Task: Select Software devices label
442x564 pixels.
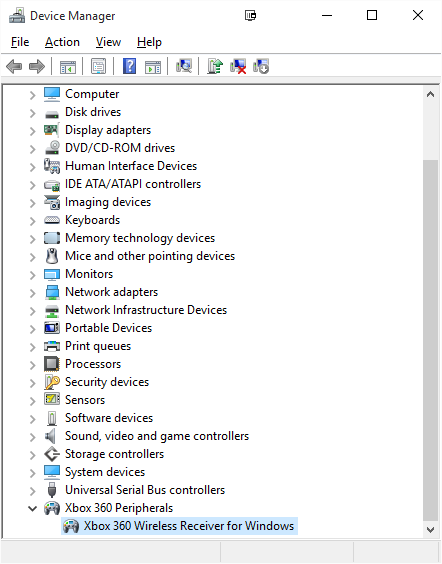Action: 109,418
